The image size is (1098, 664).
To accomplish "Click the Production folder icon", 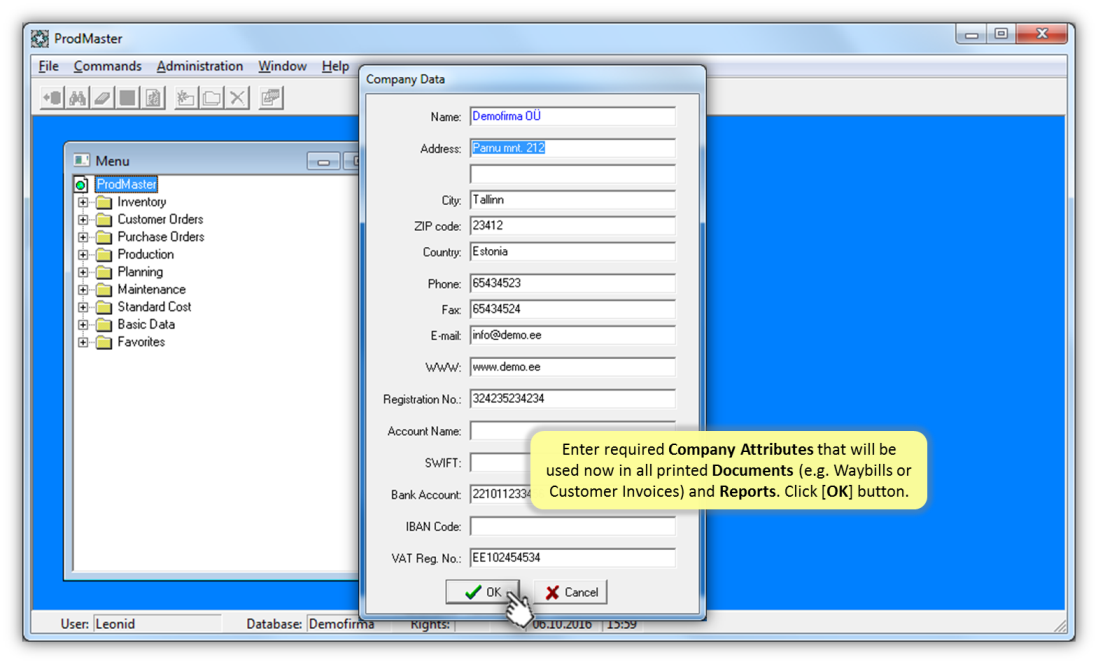I will [x=104, y=255].
